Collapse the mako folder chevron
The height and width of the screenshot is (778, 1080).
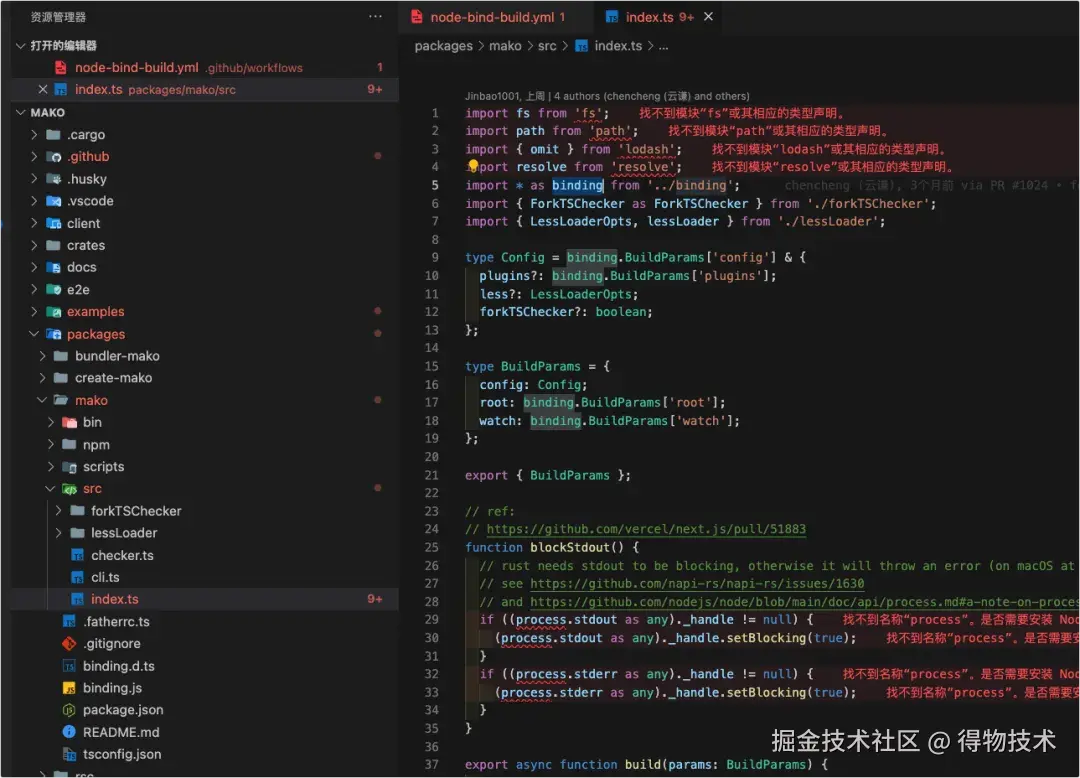click(42, 400)
